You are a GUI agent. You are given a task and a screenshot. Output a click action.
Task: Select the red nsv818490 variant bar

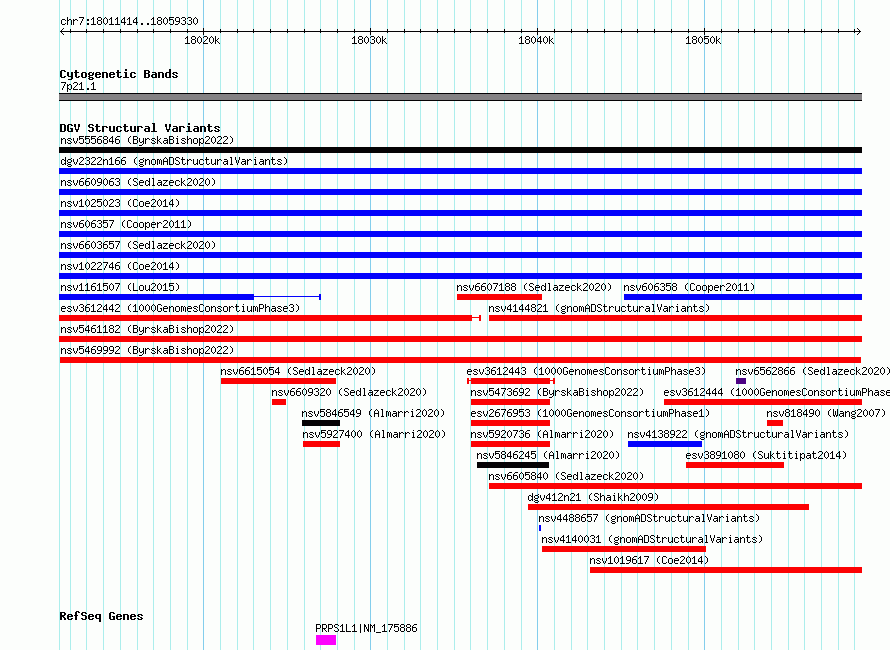775,423
